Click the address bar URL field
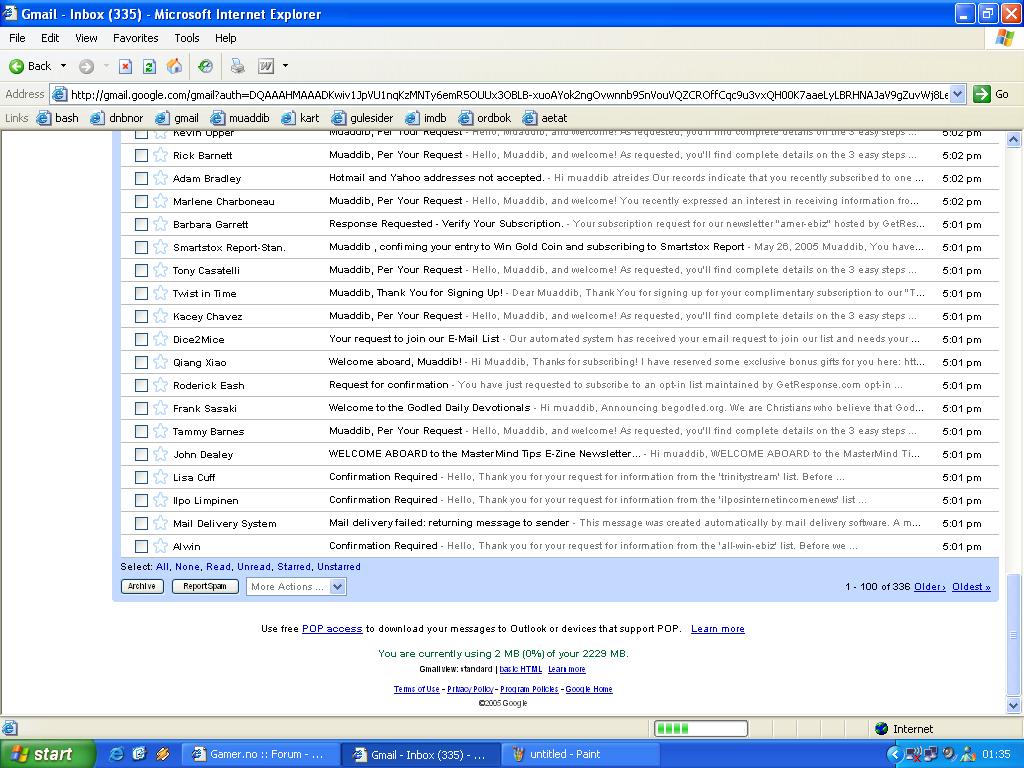The height and width of the screenshot is (768, 1024). pyautogui.click(x=509, y=94)
